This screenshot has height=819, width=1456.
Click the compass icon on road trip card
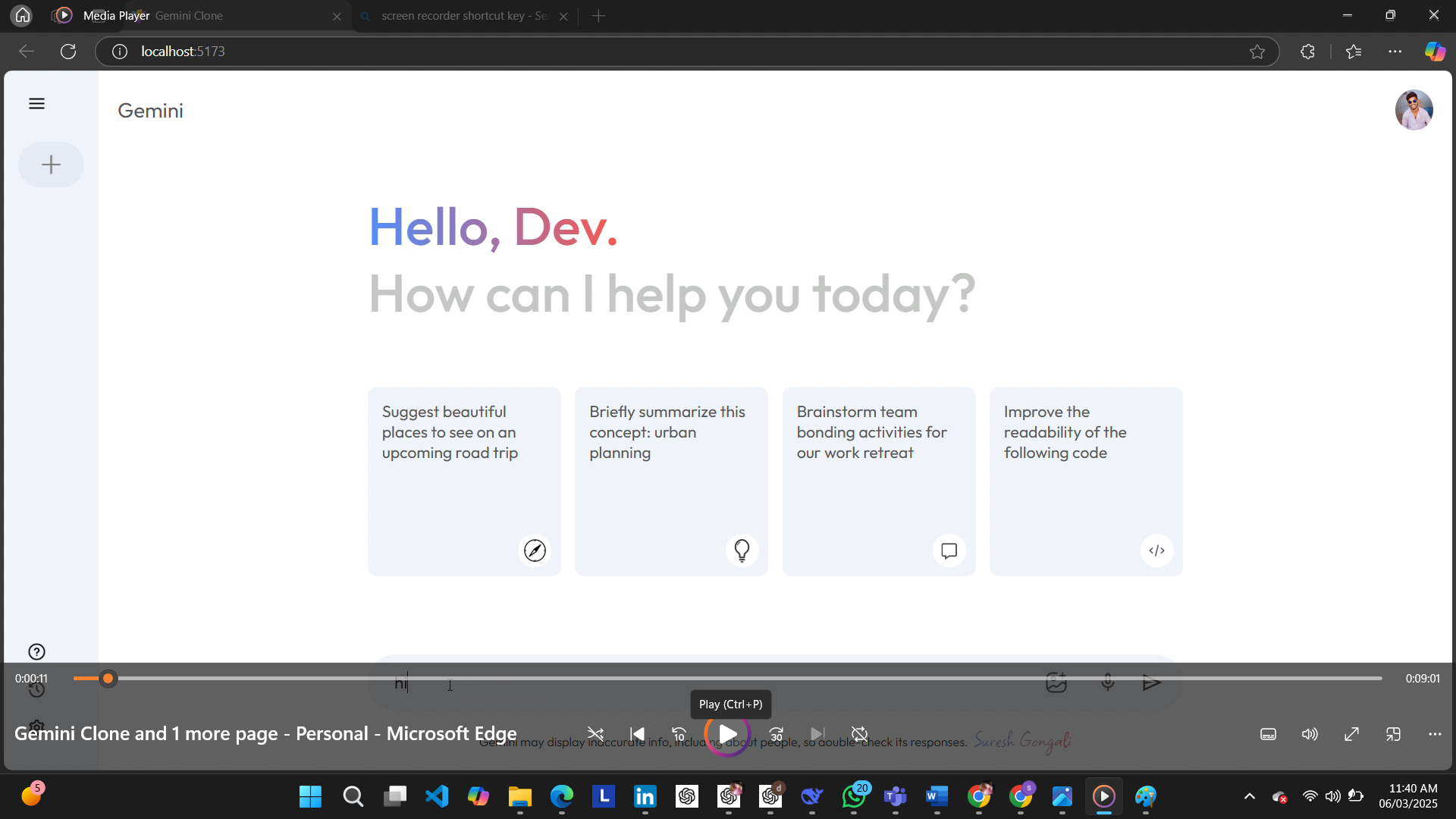pyautogui.click(x=535, y=551)
